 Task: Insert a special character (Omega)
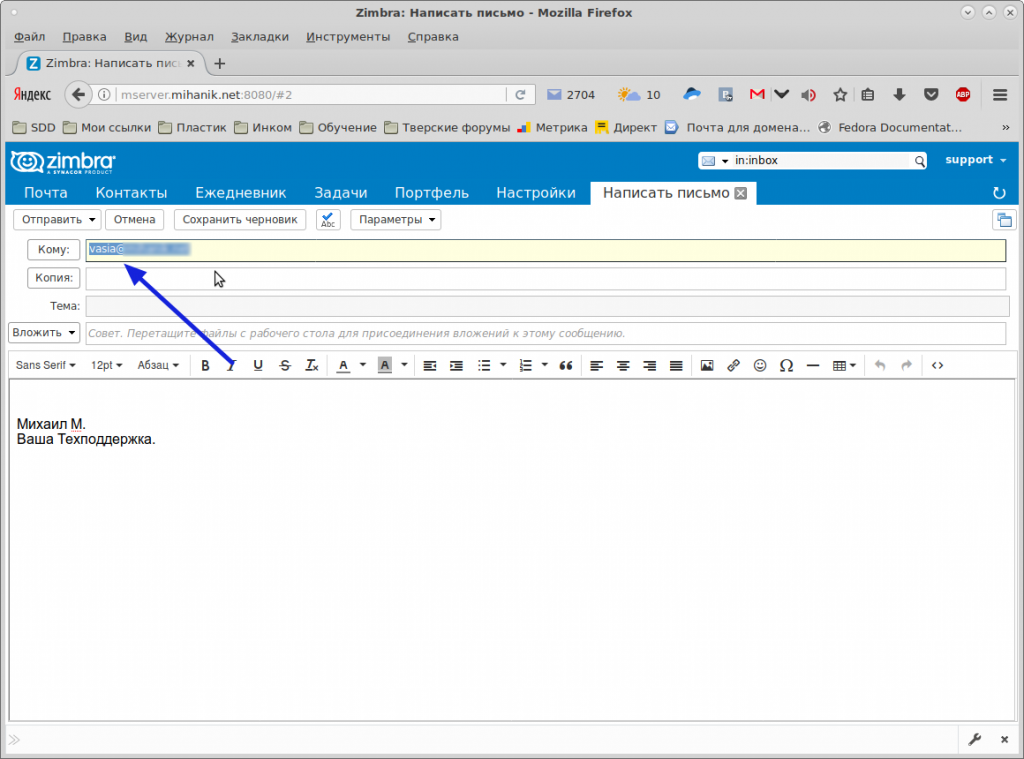786,366
